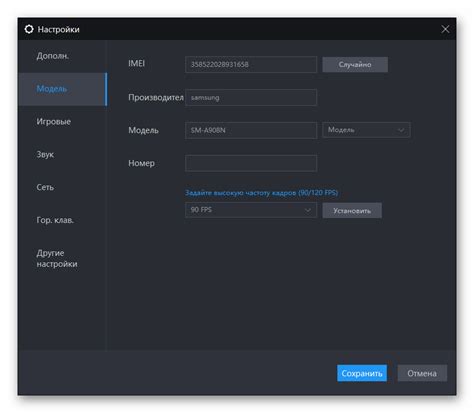474x413 pixels.
Task: Click the Модель field showing SM-A908N
Action: pyautogui.click(x=251, y=130)
